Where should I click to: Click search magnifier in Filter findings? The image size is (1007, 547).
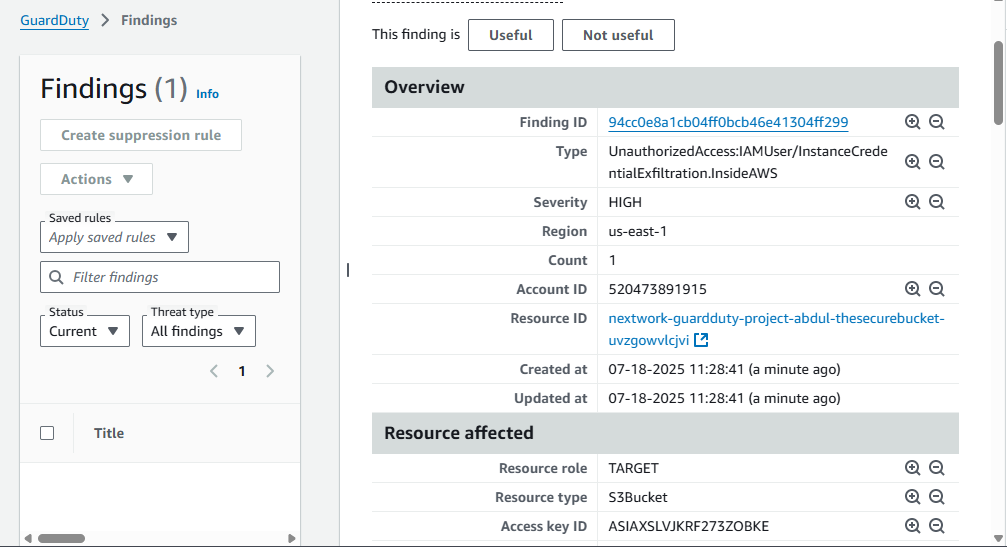click(x=56, y=277)
